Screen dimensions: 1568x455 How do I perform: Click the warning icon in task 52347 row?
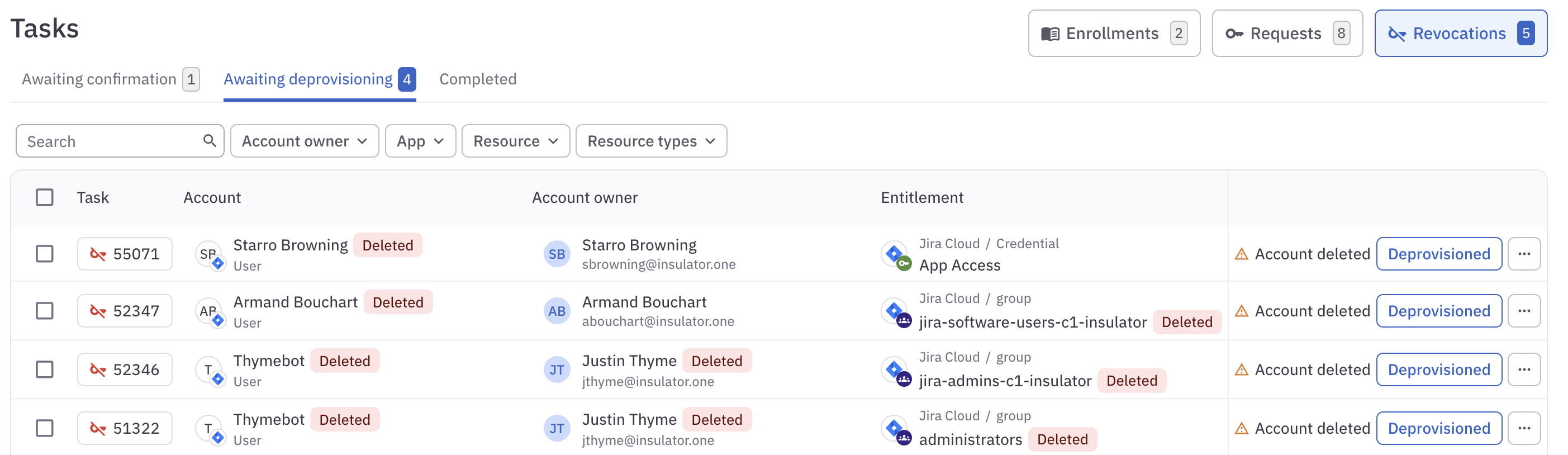[1241, 311]
